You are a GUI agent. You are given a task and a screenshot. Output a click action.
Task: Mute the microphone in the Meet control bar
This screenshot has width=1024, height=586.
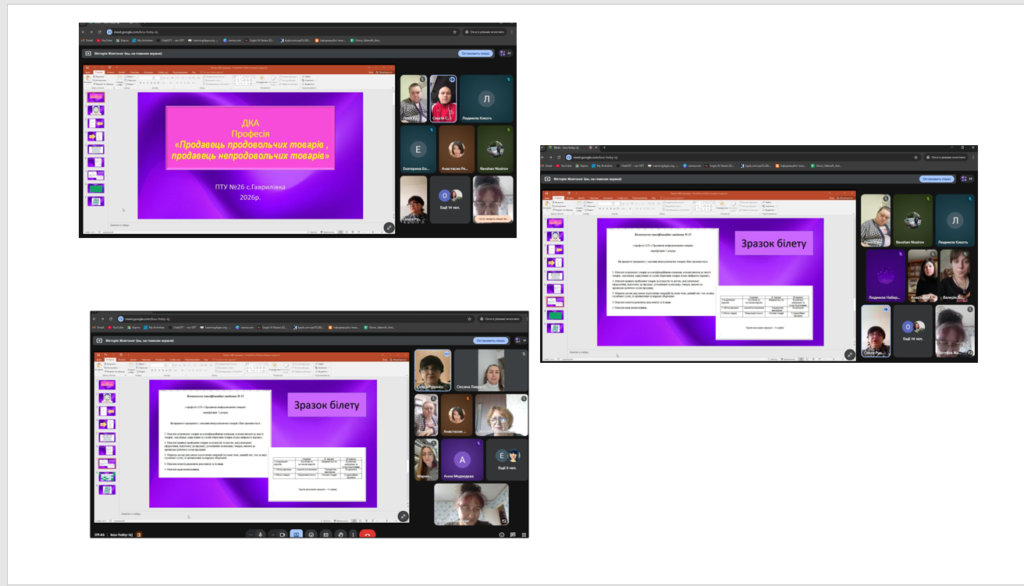pyautogui.click(x=259, y=534)
